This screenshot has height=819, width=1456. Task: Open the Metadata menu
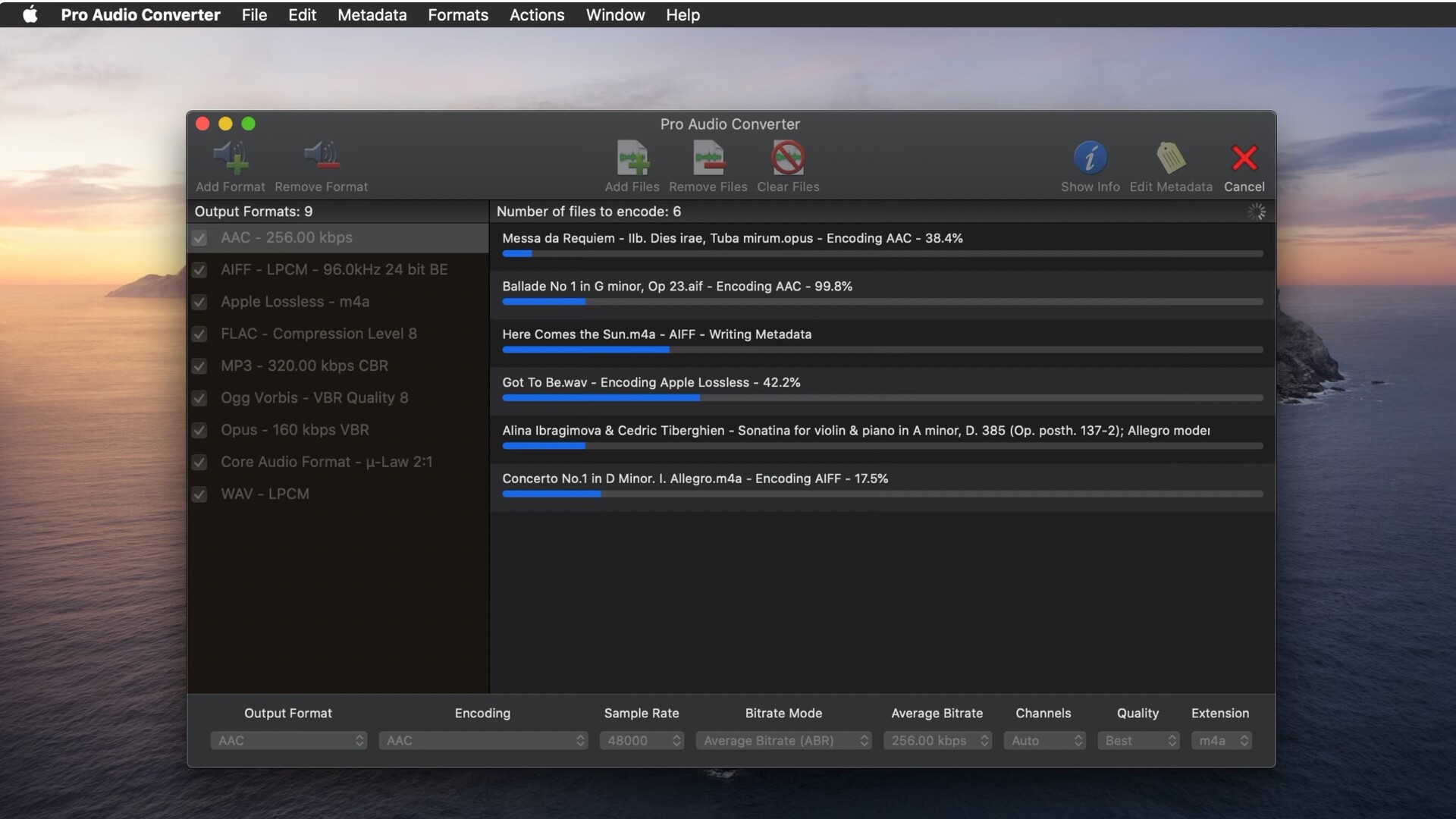pos(372,14)
